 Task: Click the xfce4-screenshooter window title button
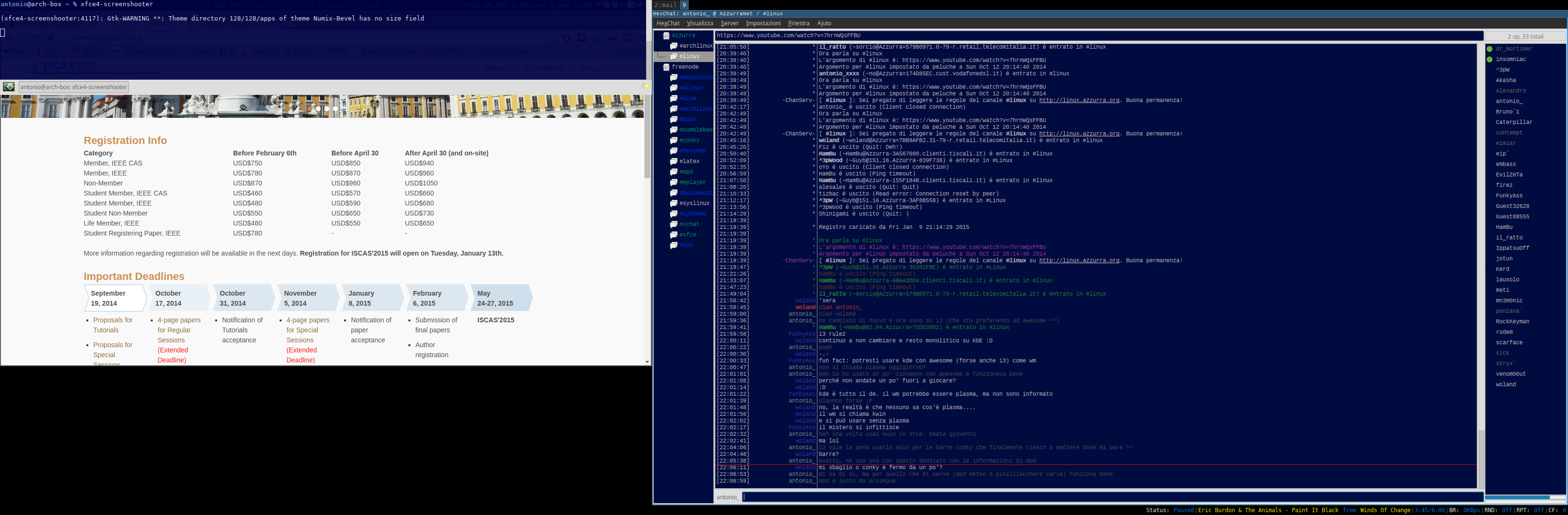tap(73, 87)
